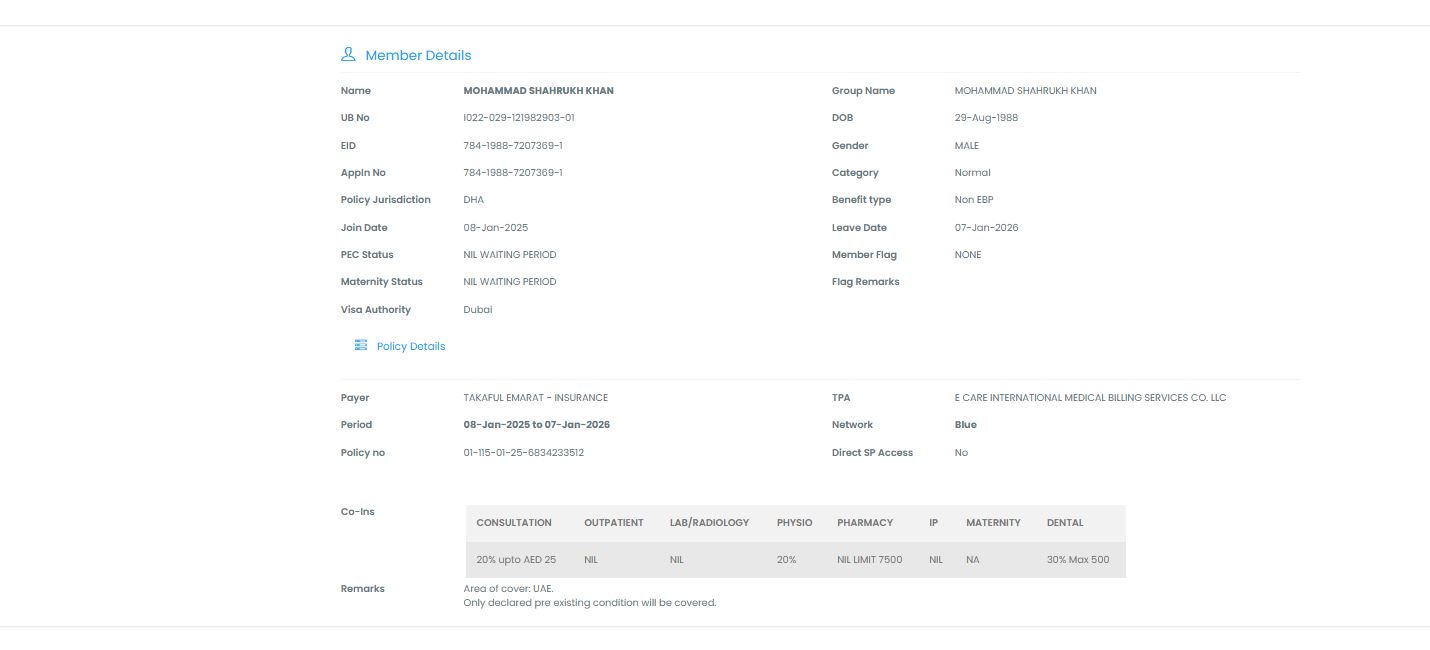The height and width of the screenshot is (650, 1430).
Task: Select the PHARMACY column header
Action: coord(865,523)
